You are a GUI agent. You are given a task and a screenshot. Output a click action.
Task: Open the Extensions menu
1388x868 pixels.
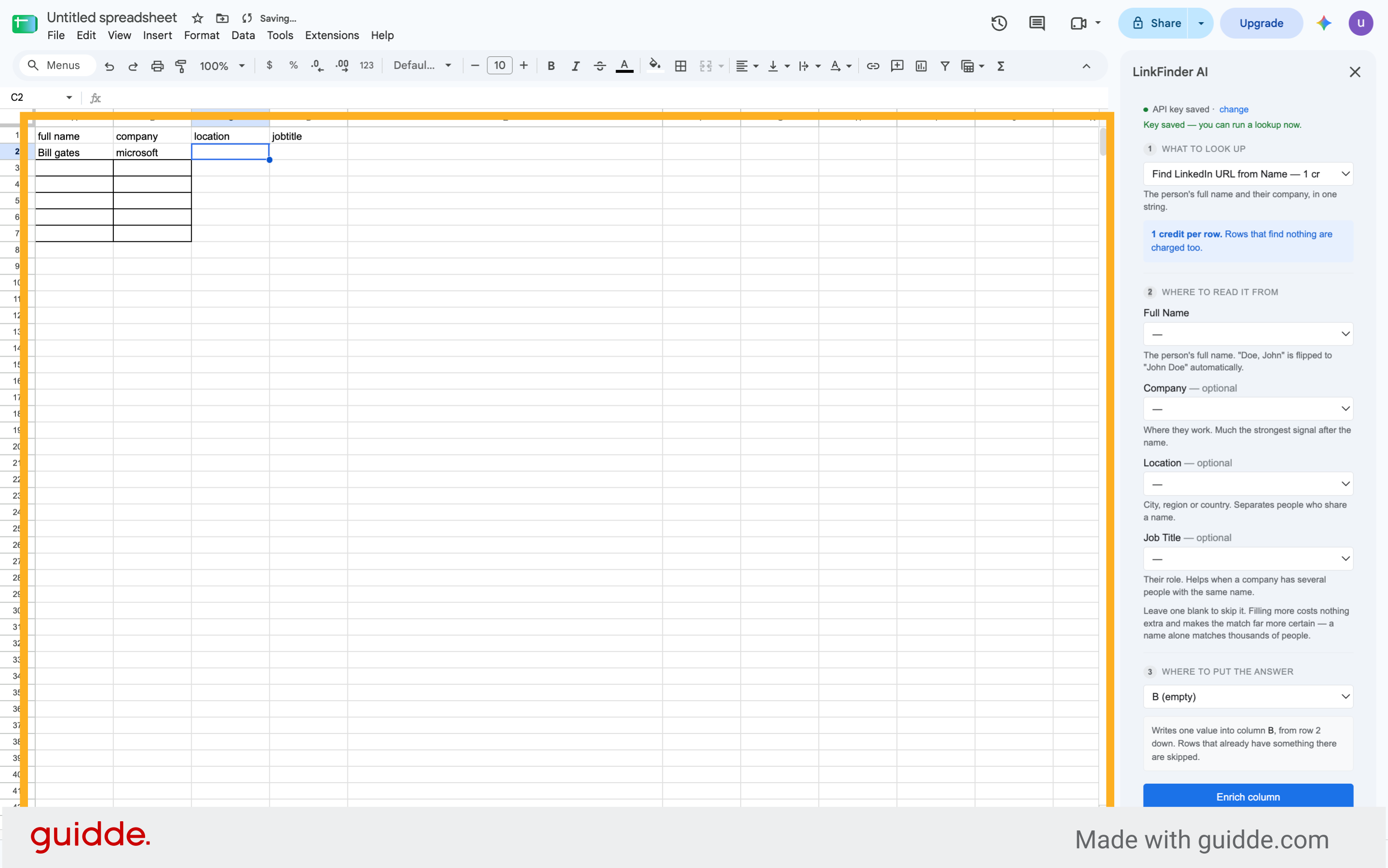click(332, 36)
